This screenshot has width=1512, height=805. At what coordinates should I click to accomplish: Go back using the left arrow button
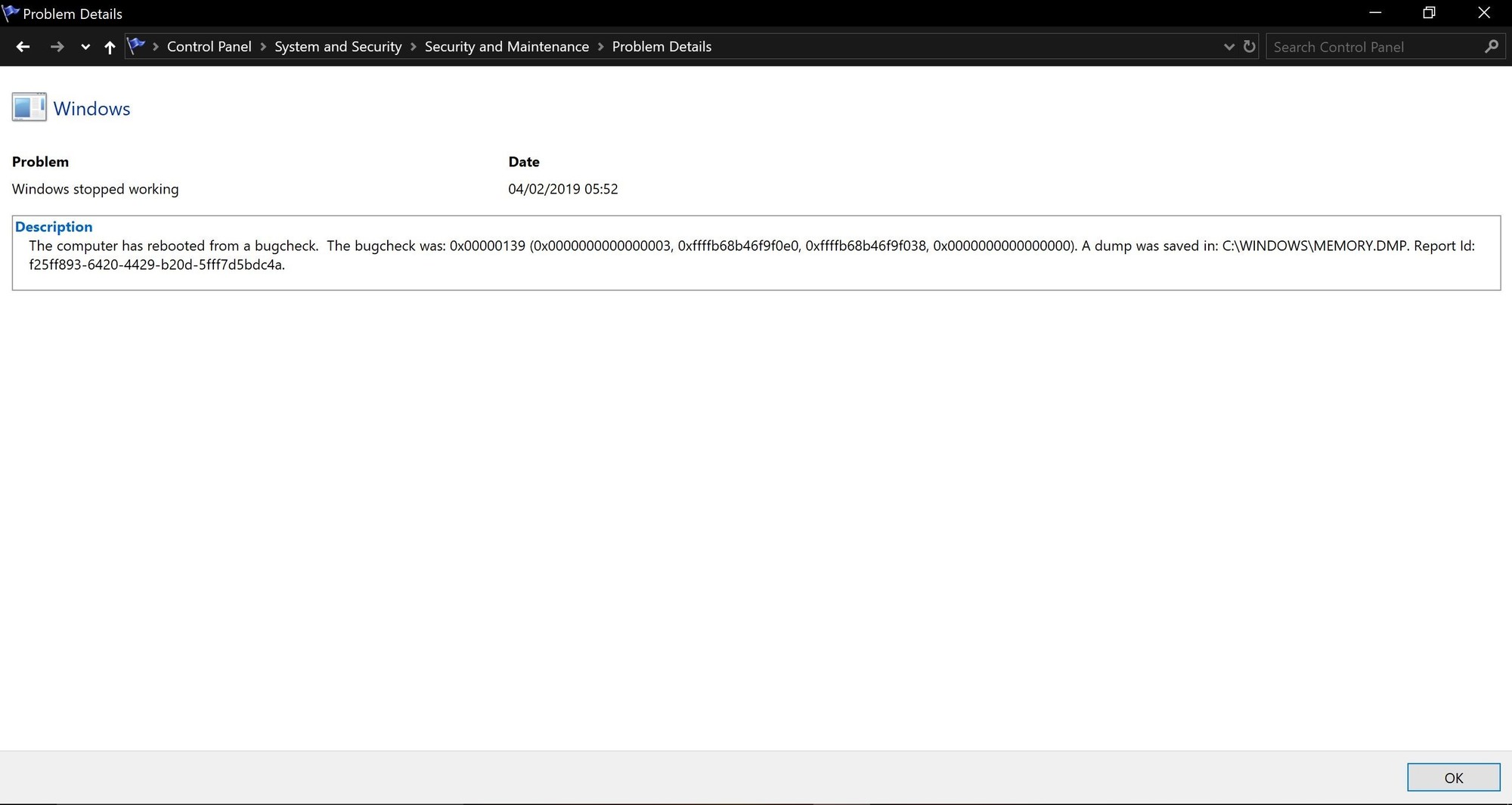click(x=23, y=47)
